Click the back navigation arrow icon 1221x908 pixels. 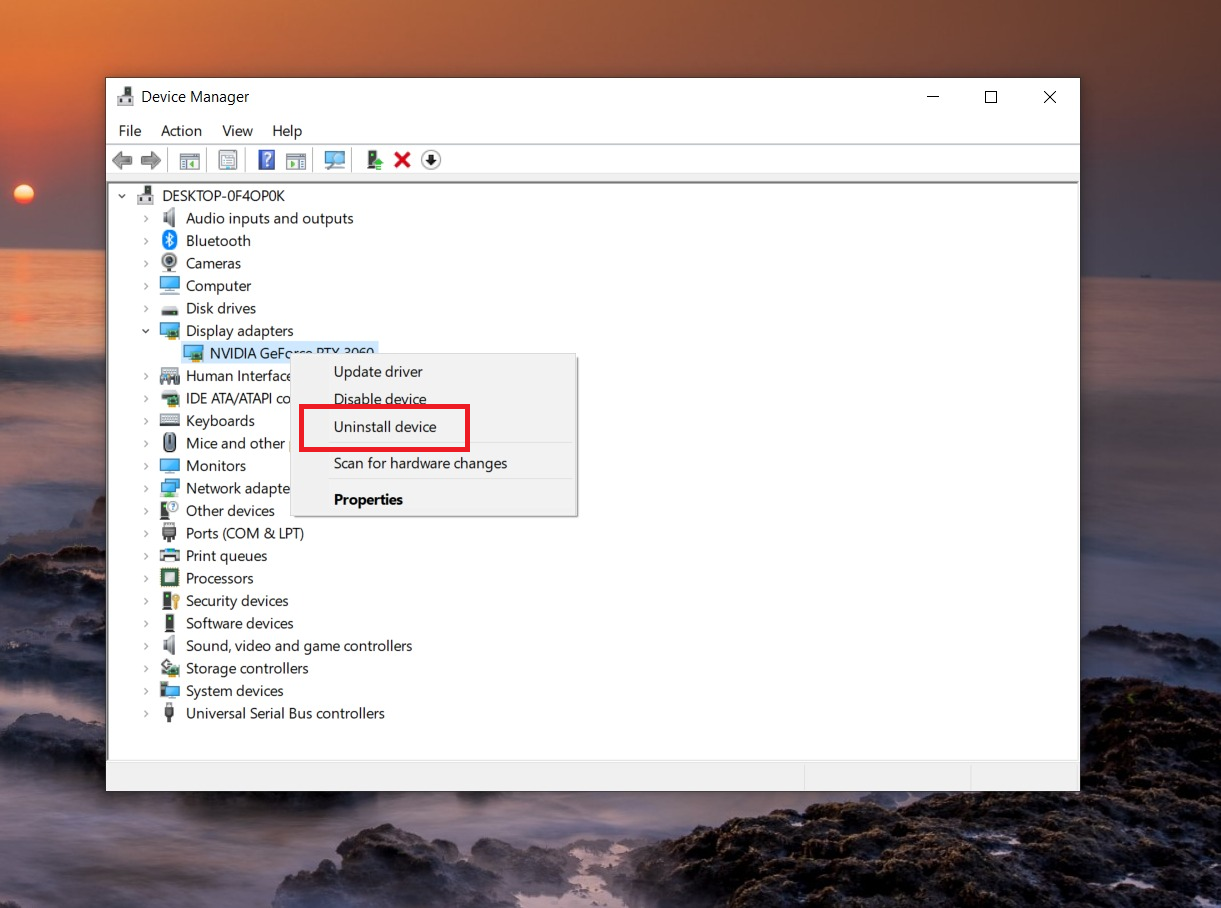[x=122, y=160]
